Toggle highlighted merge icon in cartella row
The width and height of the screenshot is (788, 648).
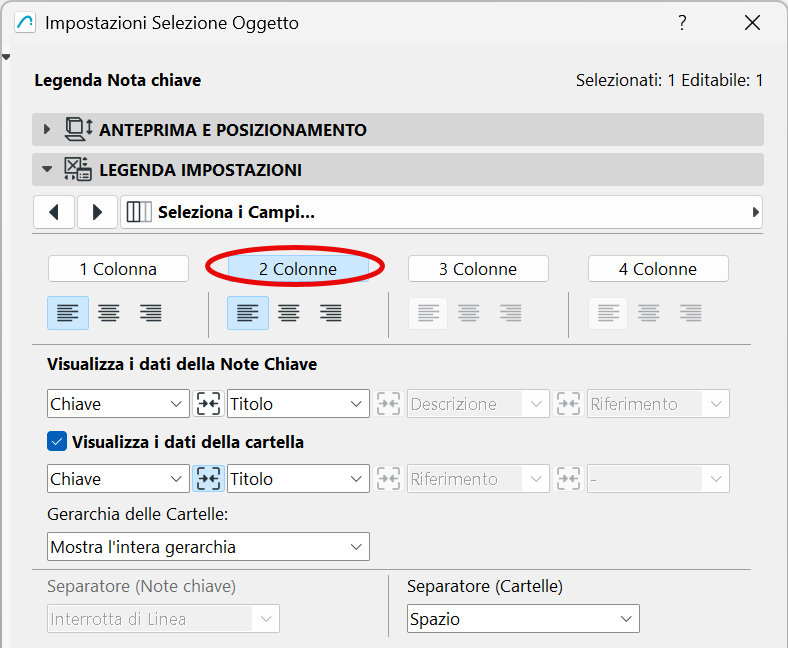click(x=208, y=479)
